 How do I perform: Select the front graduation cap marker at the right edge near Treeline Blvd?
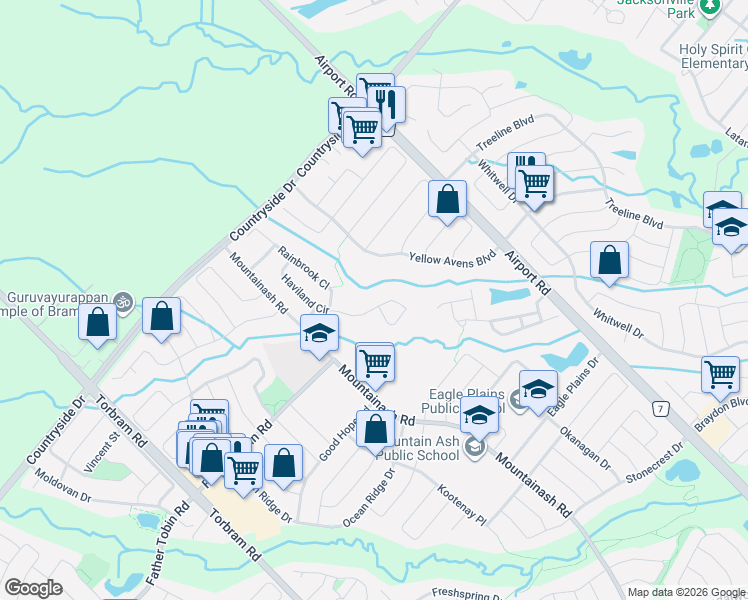click(x=731, y=228)
